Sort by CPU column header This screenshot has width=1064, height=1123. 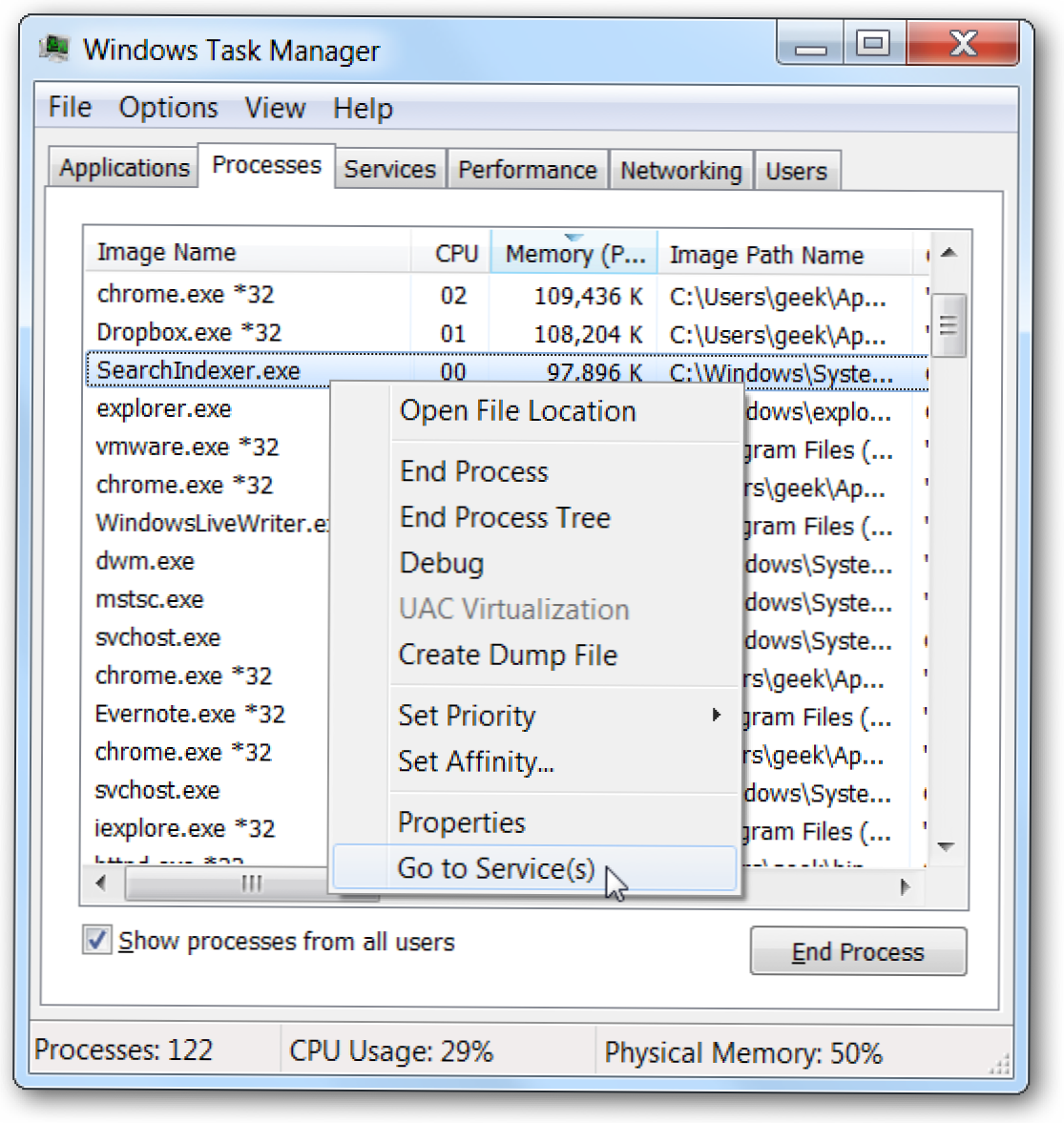pyautogui.click(x=451, y=254)
